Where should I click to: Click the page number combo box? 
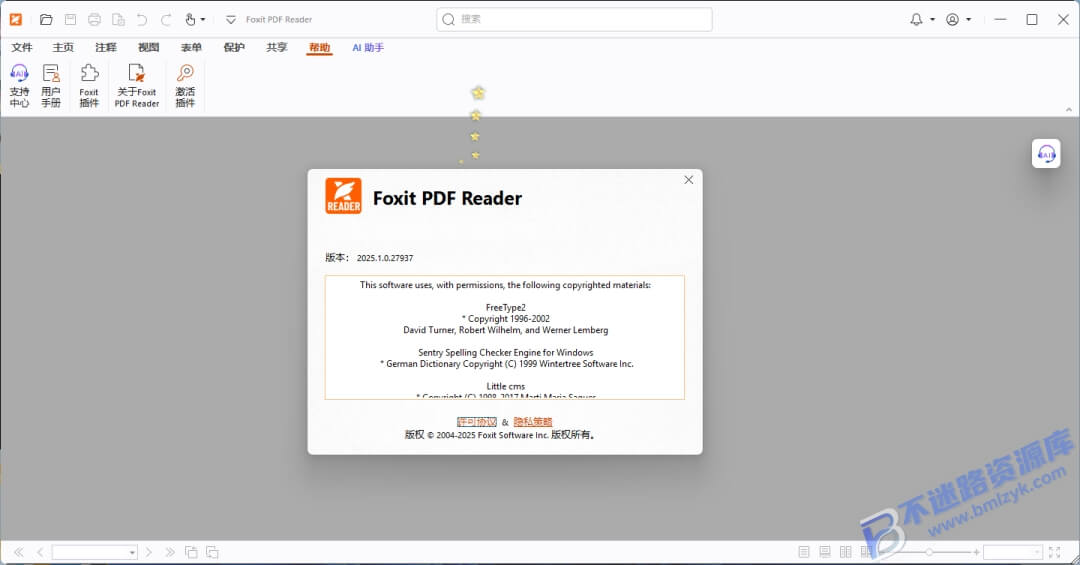point(94,552)
